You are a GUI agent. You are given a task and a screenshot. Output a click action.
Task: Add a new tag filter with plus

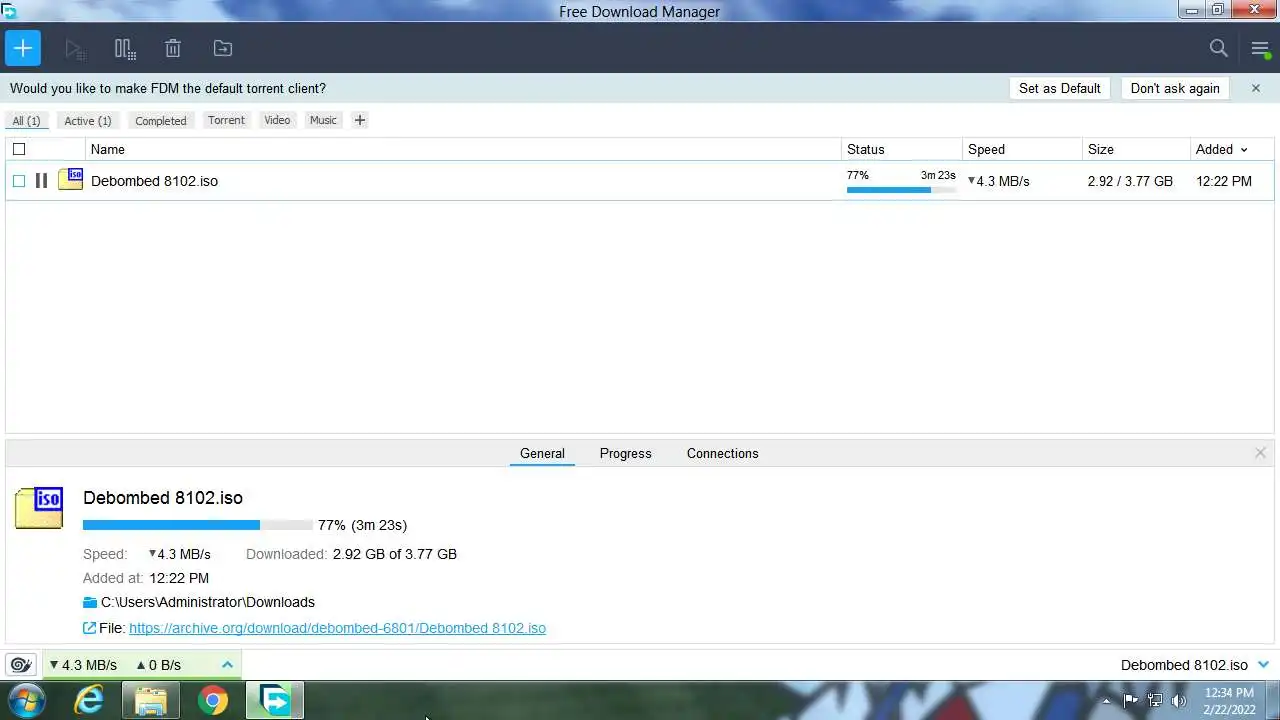click(x=360, y=120)
